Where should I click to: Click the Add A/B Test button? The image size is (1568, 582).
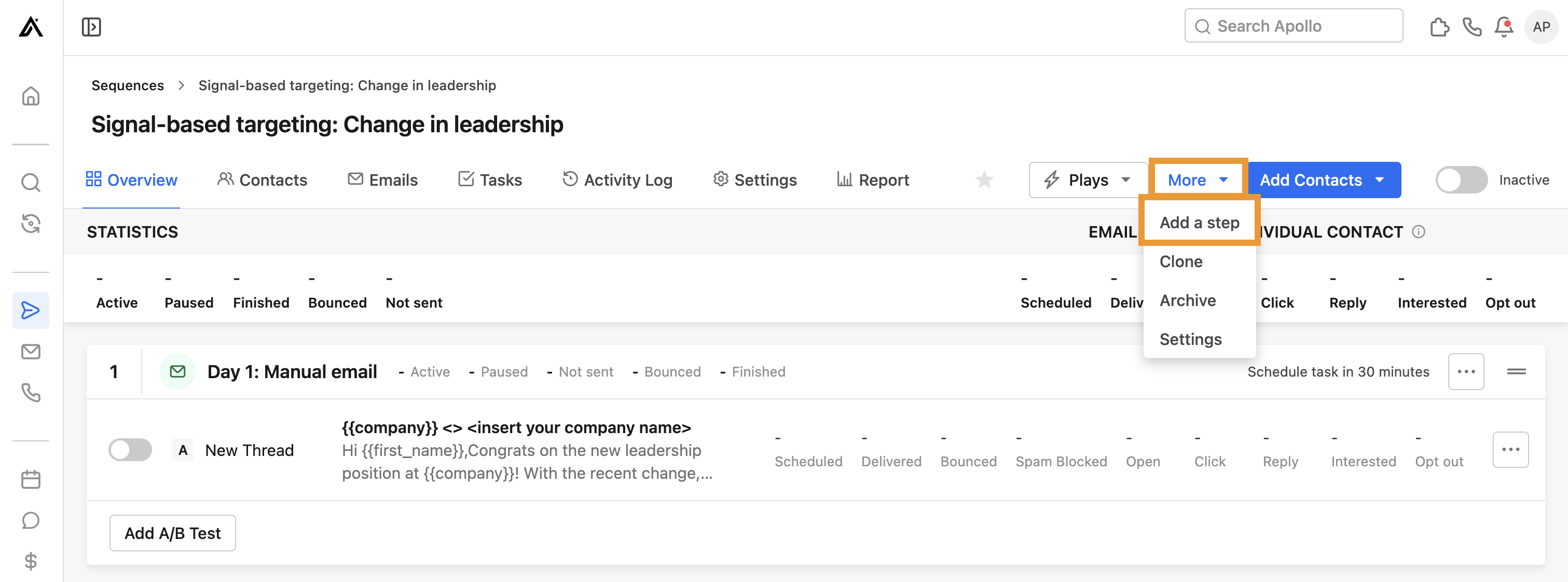(x=172, y=533)
